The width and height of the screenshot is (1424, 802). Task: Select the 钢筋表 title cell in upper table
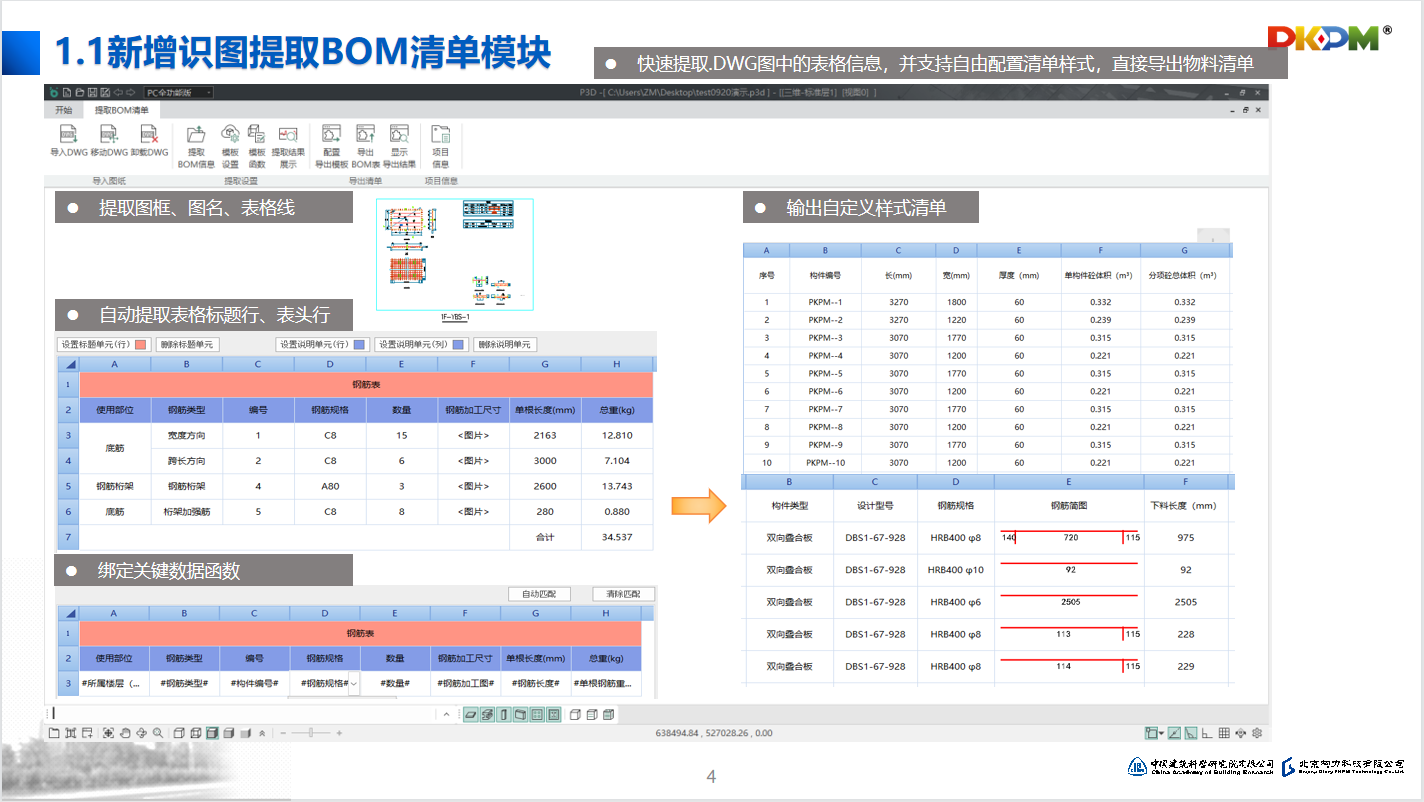[x=366, y=384]
